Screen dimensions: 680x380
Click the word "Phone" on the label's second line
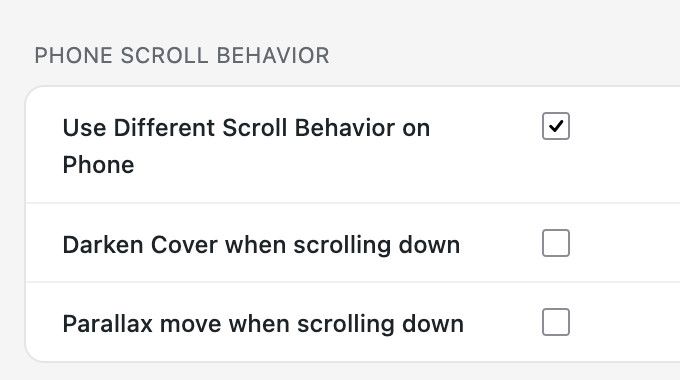(98, 165)
